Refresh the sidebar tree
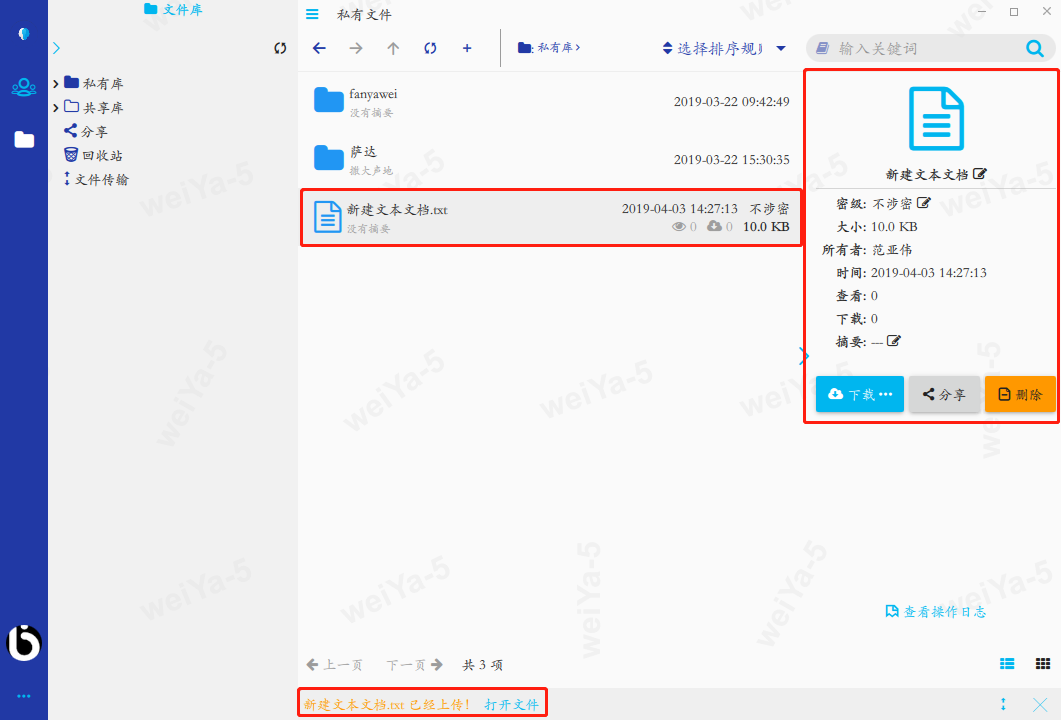This screenshot has width=1061, height=720. click(280, 48)
